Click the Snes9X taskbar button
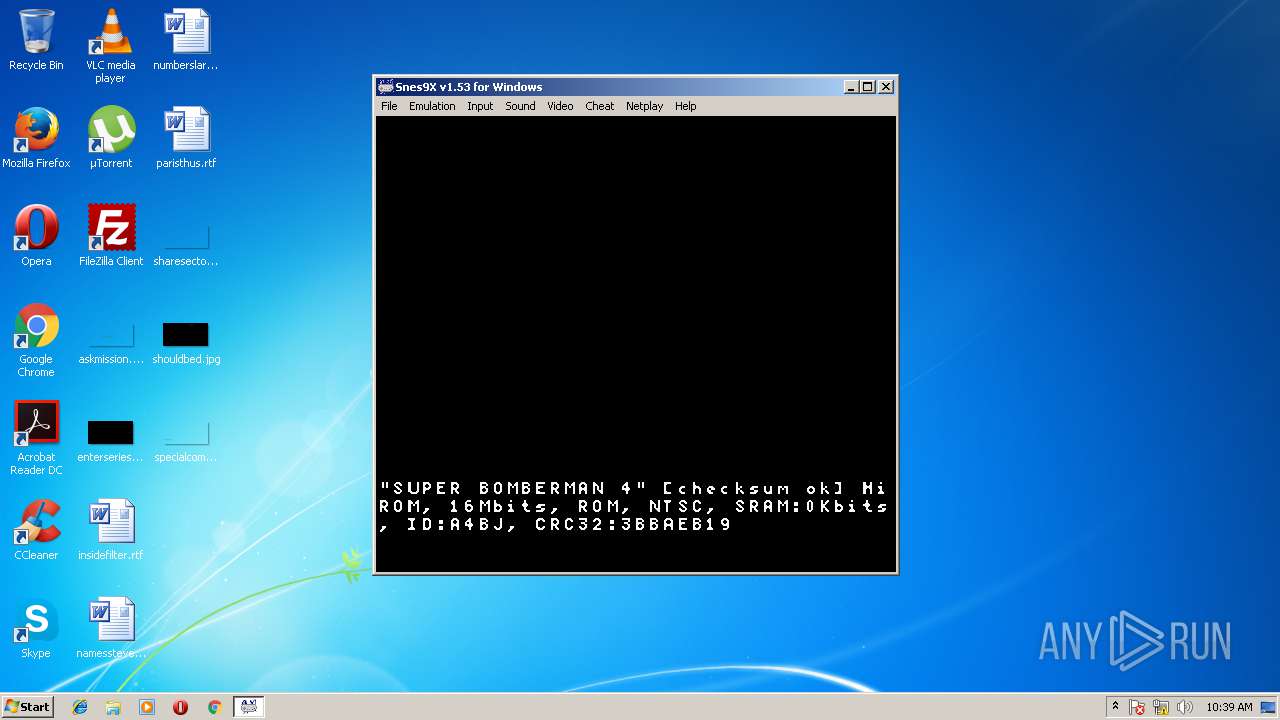This screenshot has width=1280, height=720. 248,707
